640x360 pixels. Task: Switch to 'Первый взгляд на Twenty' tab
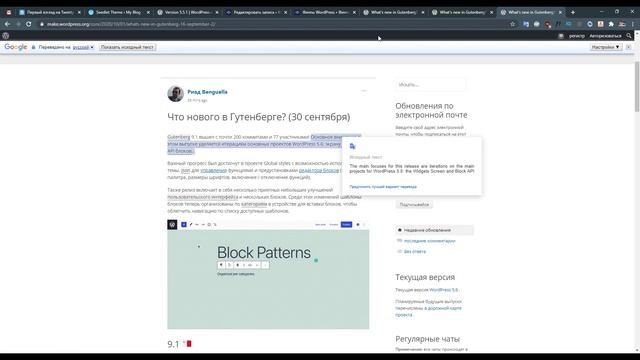[x=50, y=12]
